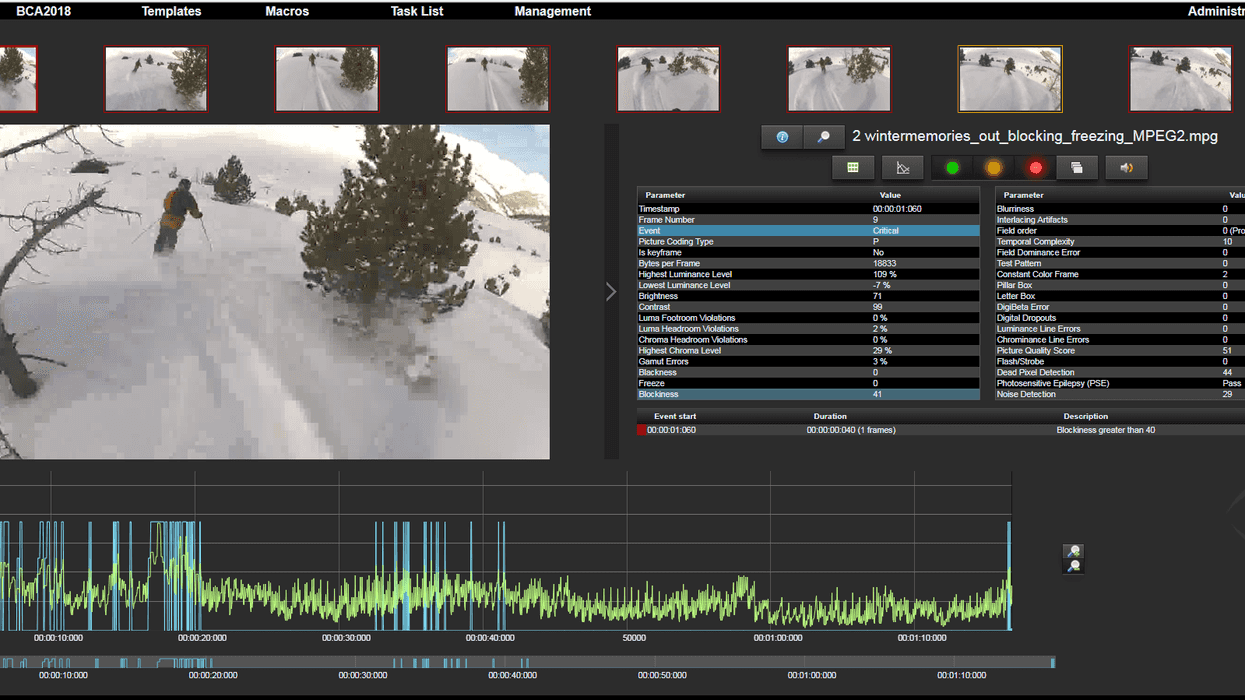This screenshot has height=700, width=1245.
Task: Toggle the green status filter light
Action: (x=952, y=168)
